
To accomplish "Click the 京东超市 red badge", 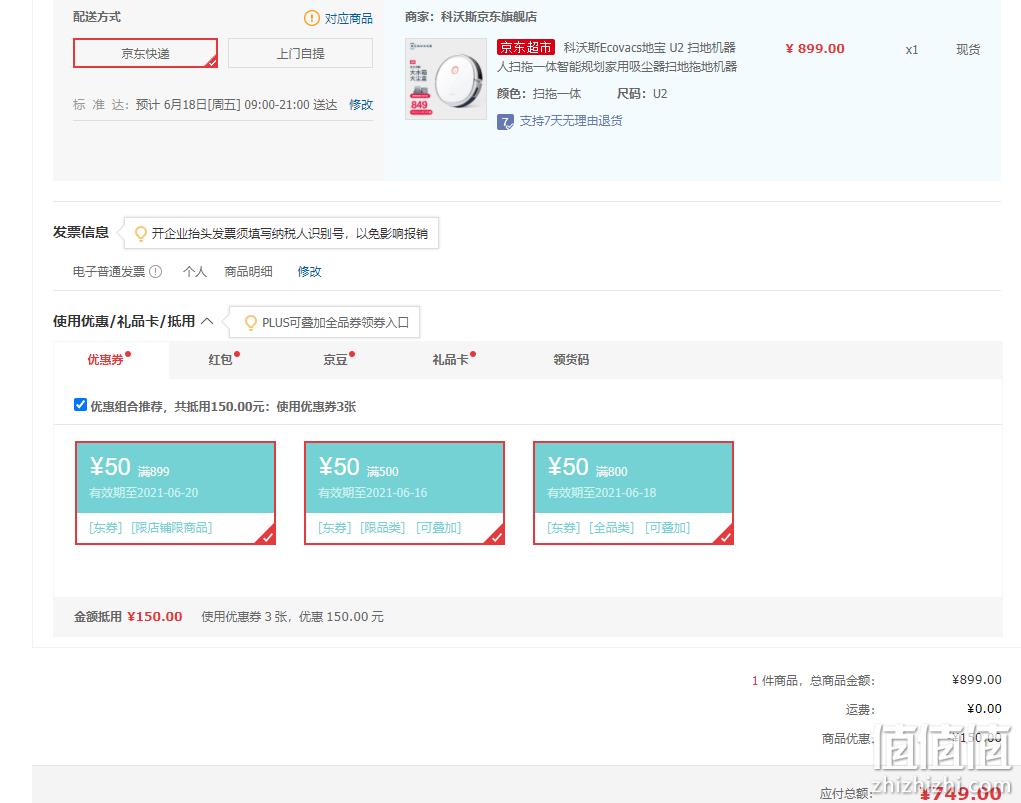I will coord(525,48).
